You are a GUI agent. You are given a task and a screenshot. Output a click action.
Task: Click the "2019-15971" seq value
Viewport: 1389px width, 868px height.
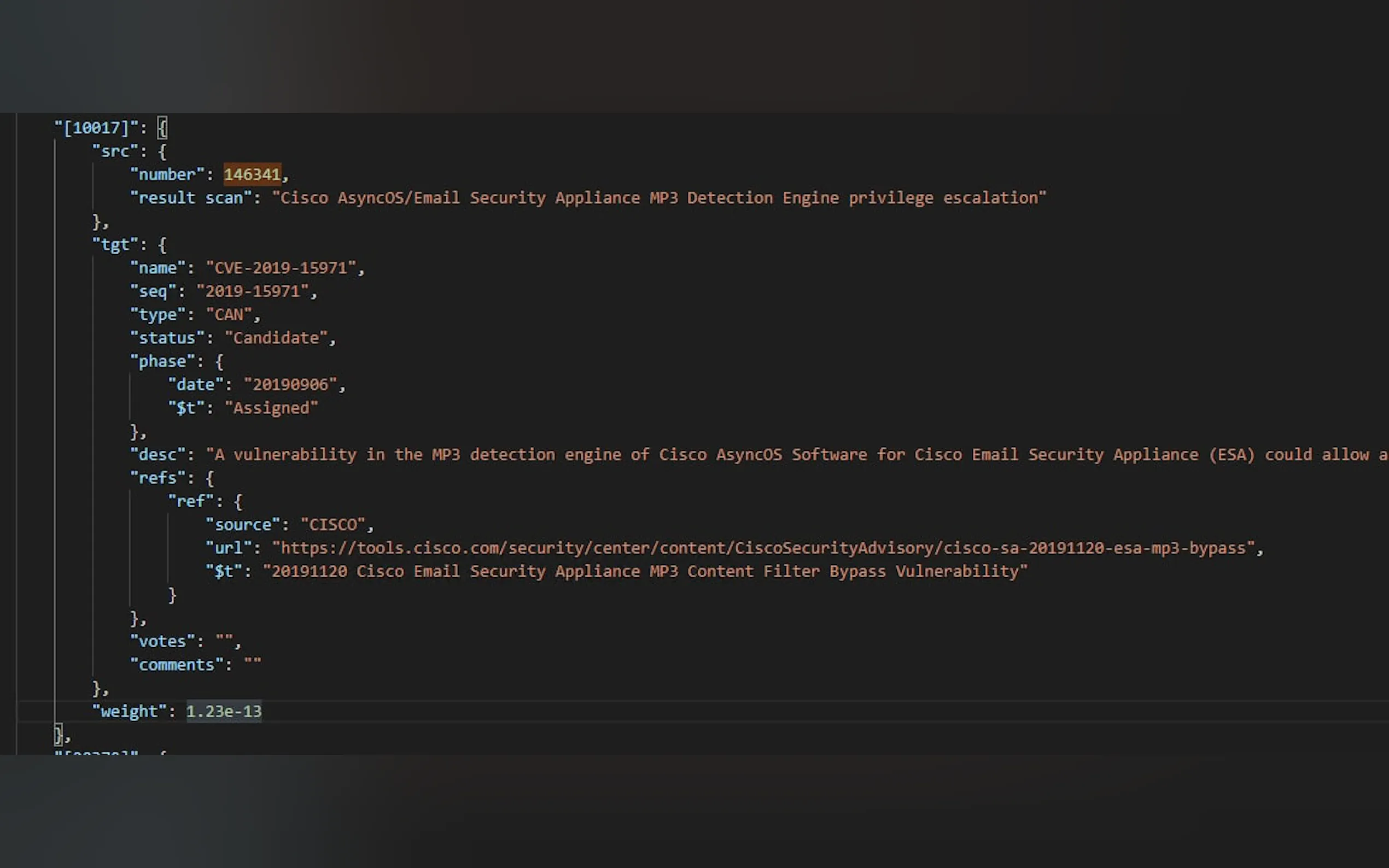pos(253,291)
